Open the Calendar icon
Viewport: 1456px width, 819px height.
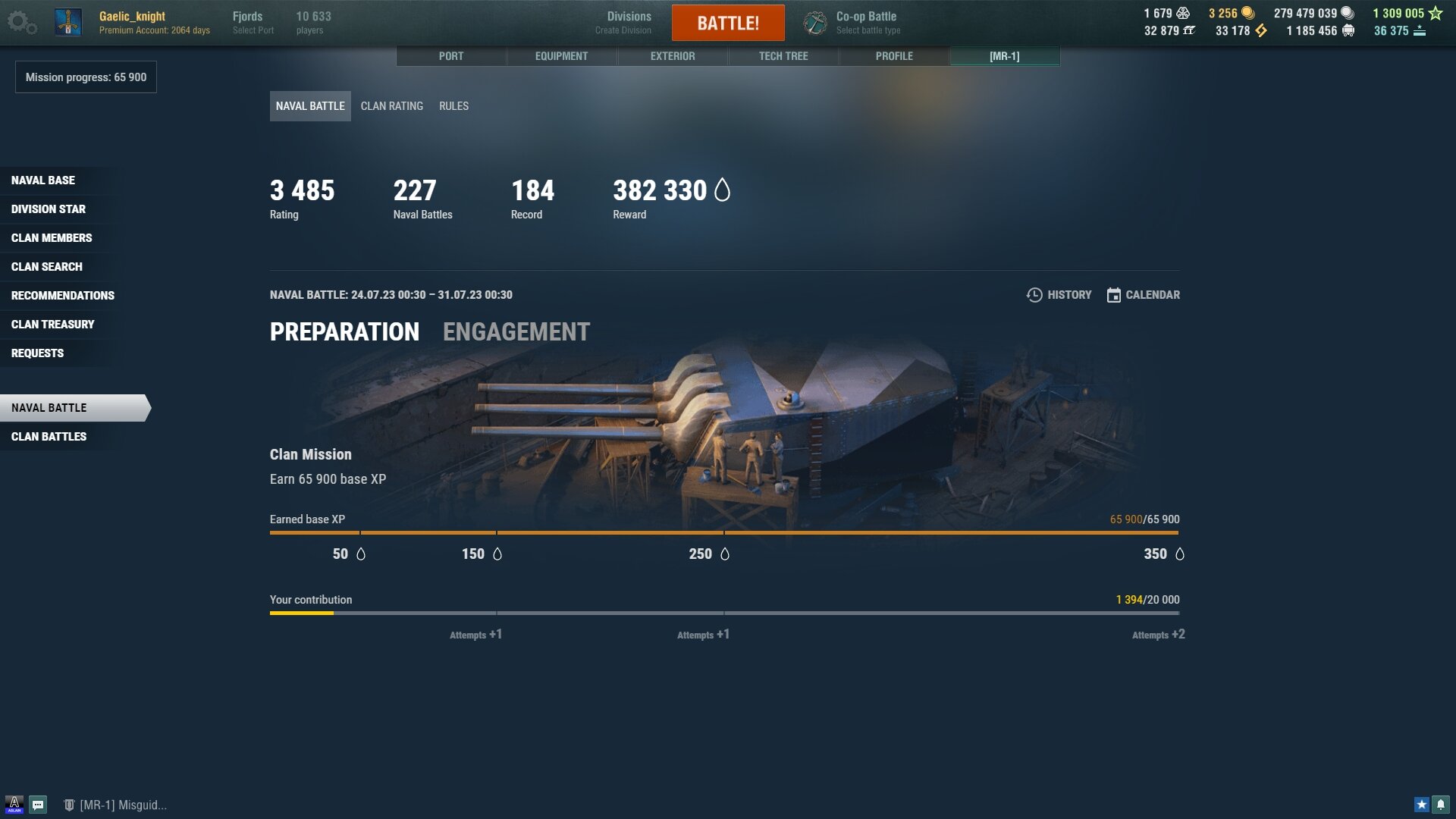coord(1113,295)
